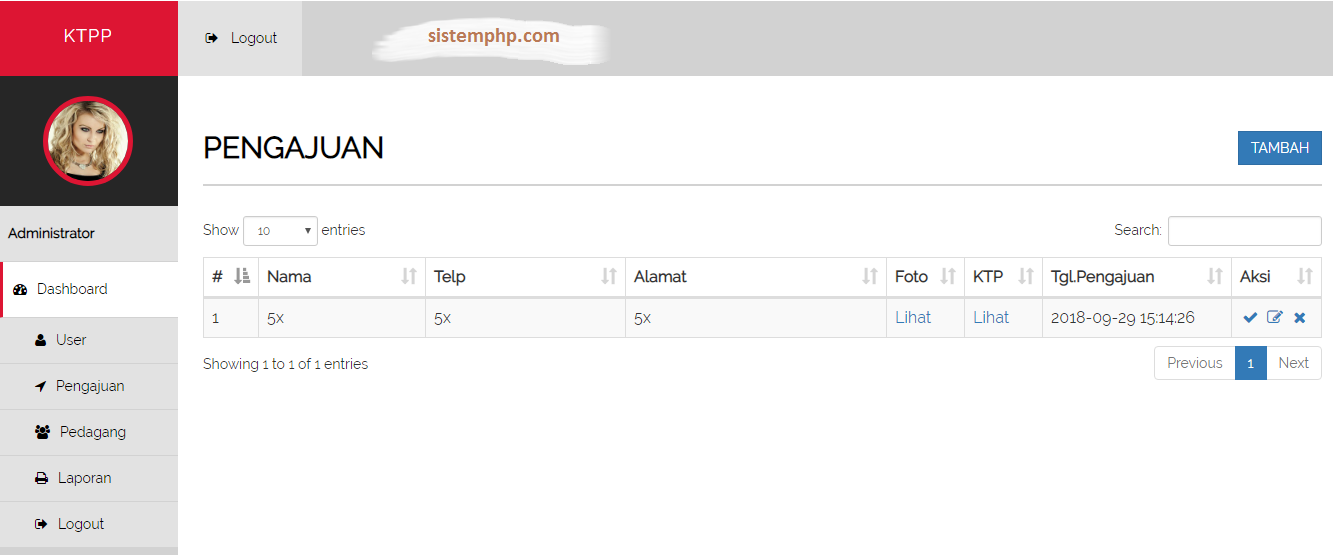Viewport: 1333px width, 555px height.
Task: Click the Search input field
Action: pos(1244,231)
